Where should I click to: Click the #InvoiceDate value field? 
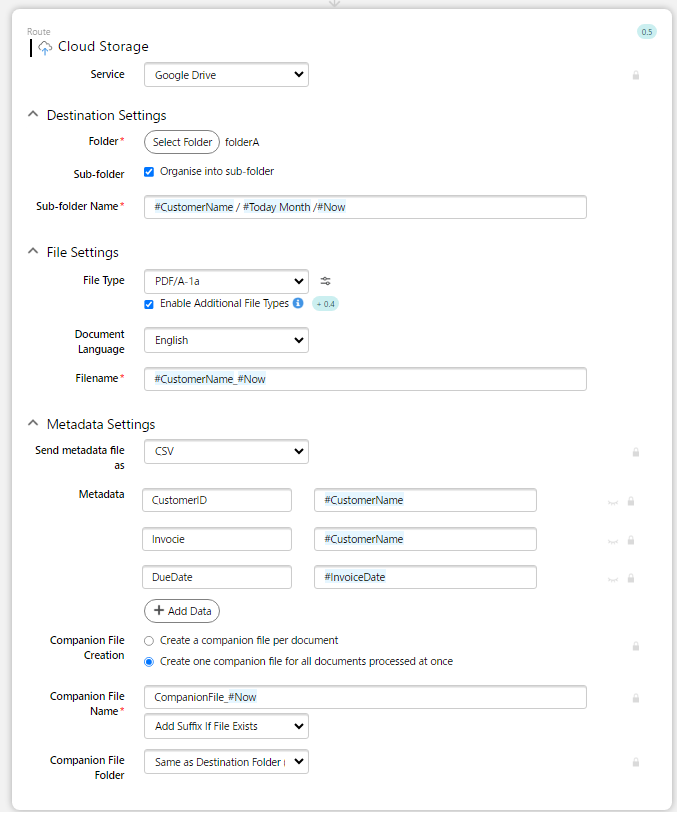425,577
